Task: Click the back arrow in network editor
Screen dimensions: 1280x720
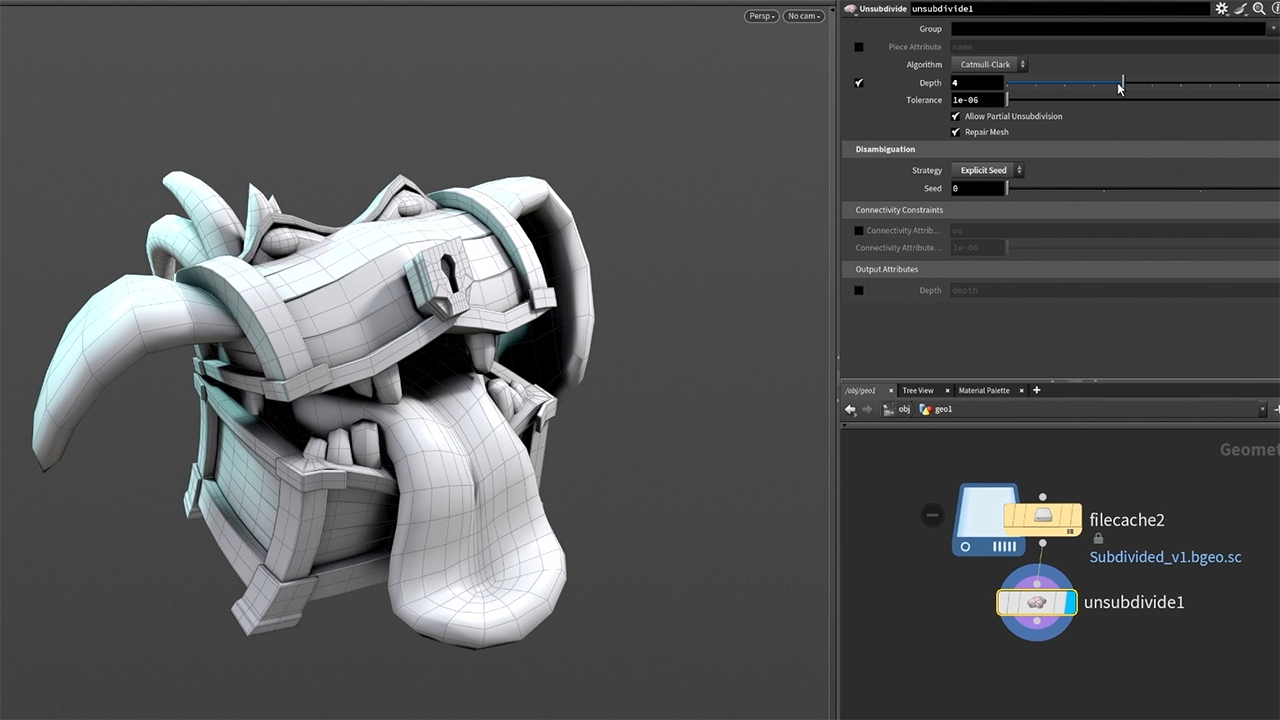Action: [x=850, y=409]
